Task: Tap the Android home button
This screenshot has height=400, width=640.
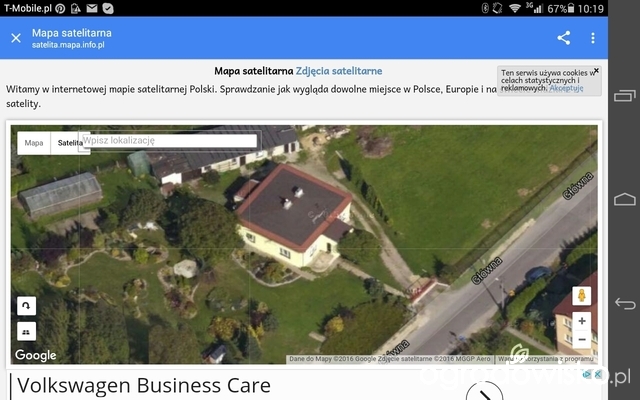Action: [624, 199]
